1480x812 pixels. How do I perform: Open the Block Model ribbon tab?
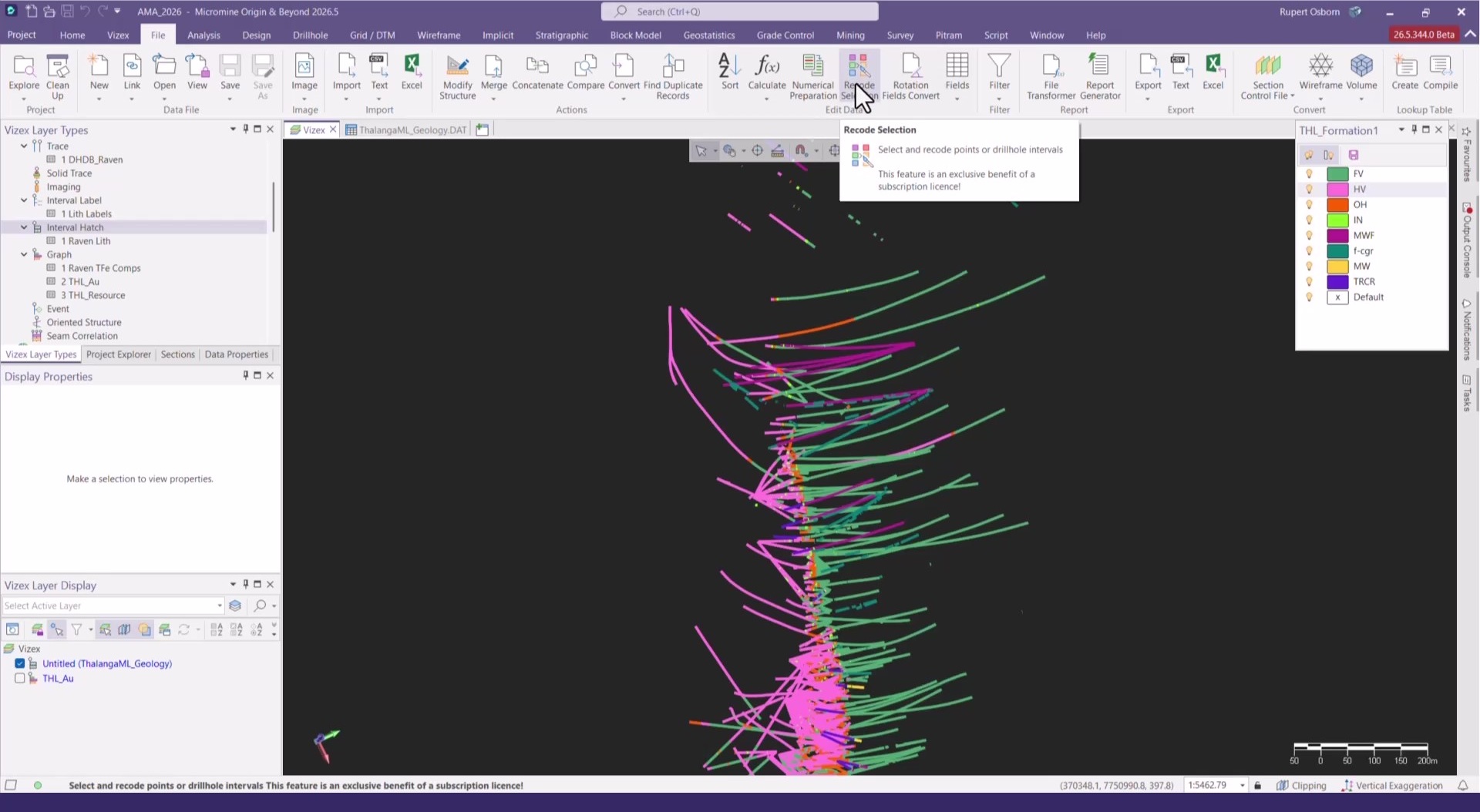pyautogui.click(x=635, y=35)
